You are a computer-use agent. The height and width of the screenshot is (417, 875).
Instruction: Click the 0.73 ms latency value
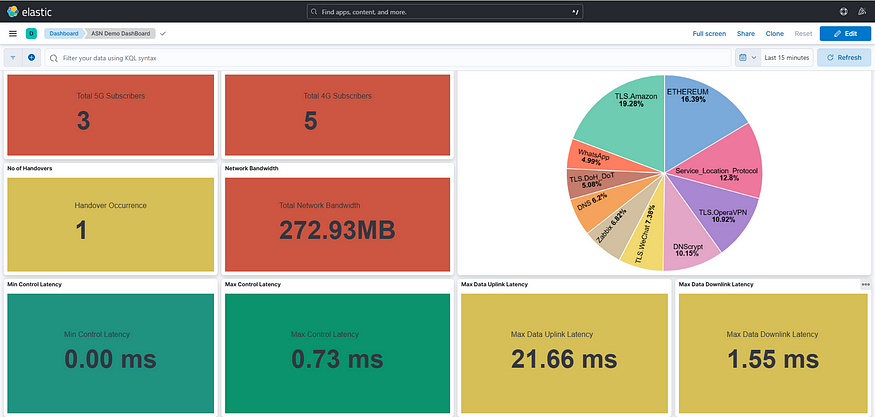[338, 359]
